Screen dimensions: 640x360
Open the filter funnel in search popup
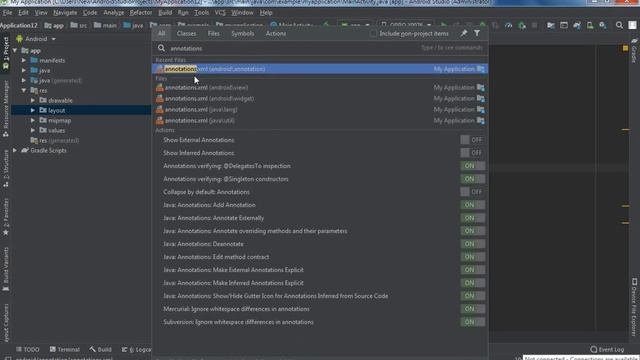click(477, 33)
